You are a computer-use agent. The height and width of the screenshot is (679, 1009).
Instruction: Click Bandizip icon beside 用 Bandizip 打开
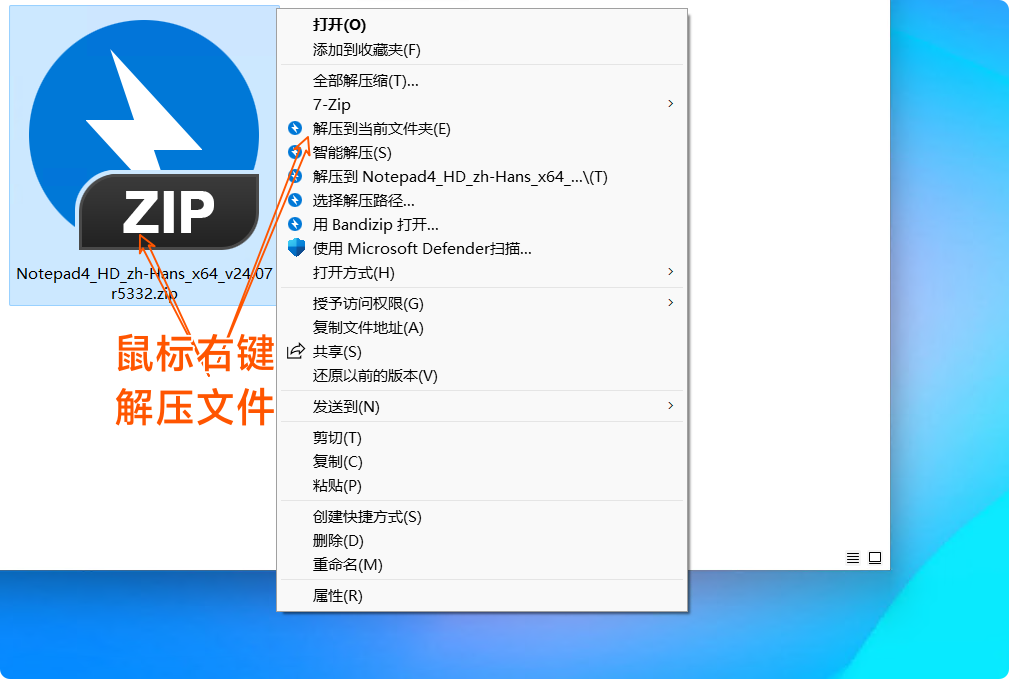pyautogui.click(x=295, y=224)
